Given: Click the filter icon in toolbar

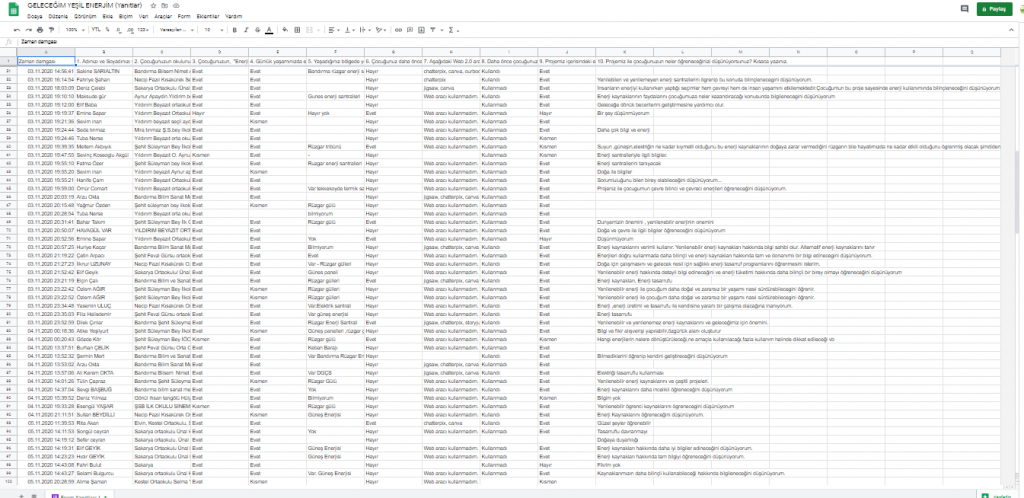Looking at the screenshot, I should [433, 30].
